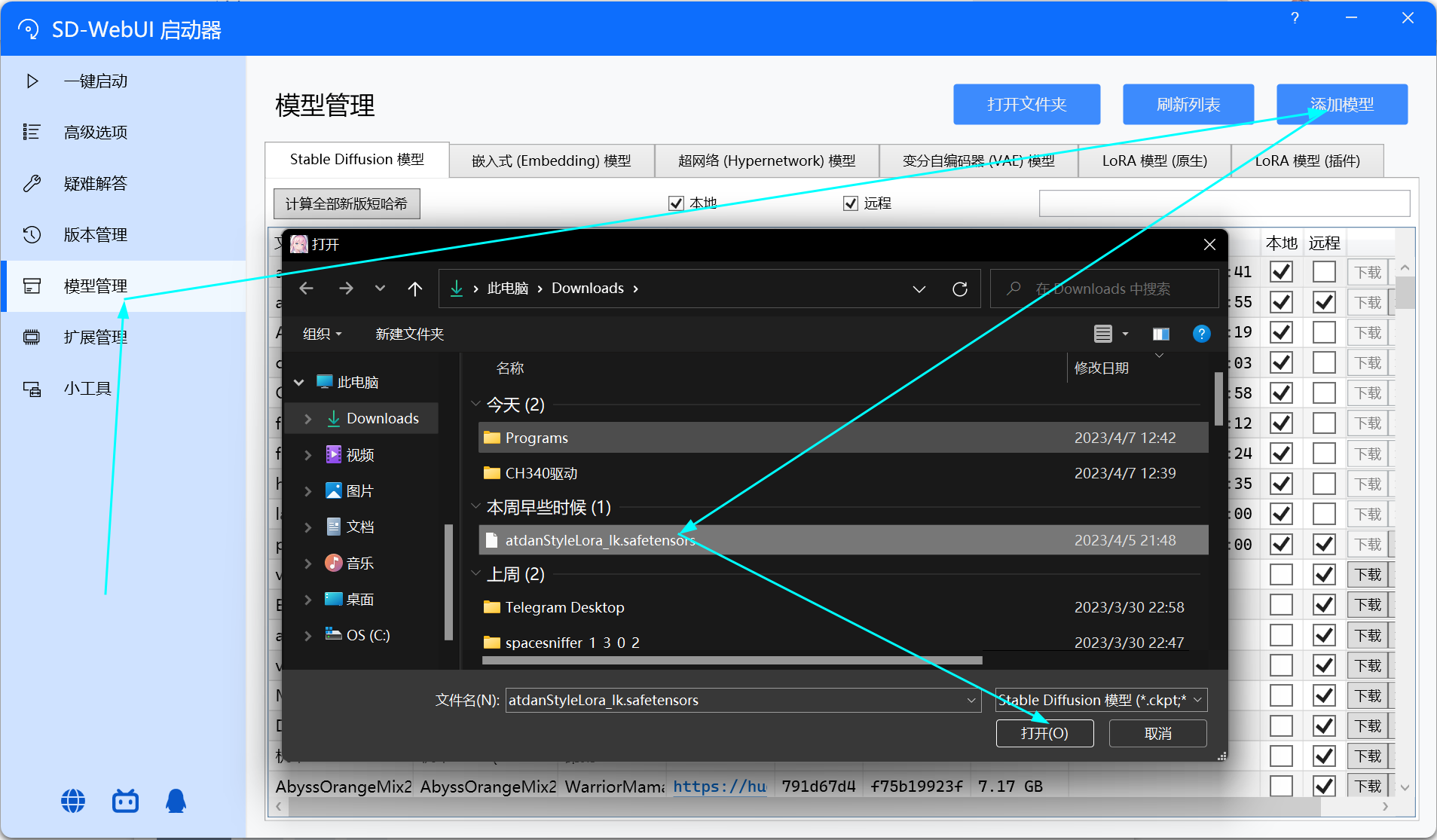The image size is (1437, 840).
Task: Switch to LoRA 模型 (插件) tab
Action: (1307, 160)
